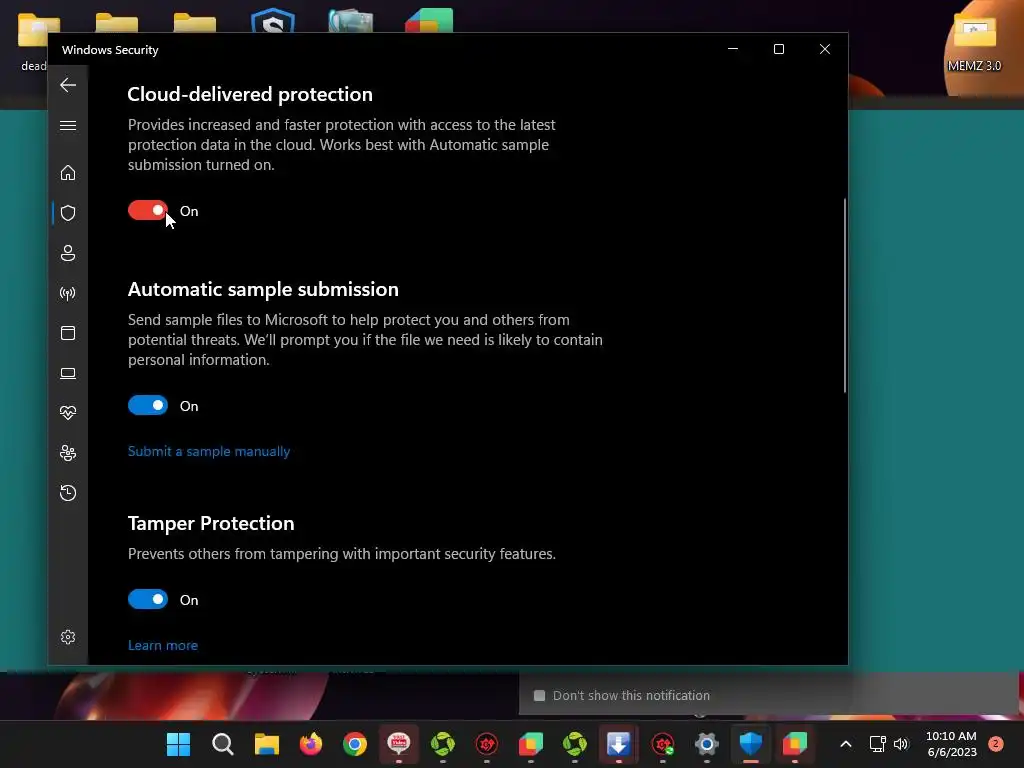Click the Windows Security title text

pos(110,50)
